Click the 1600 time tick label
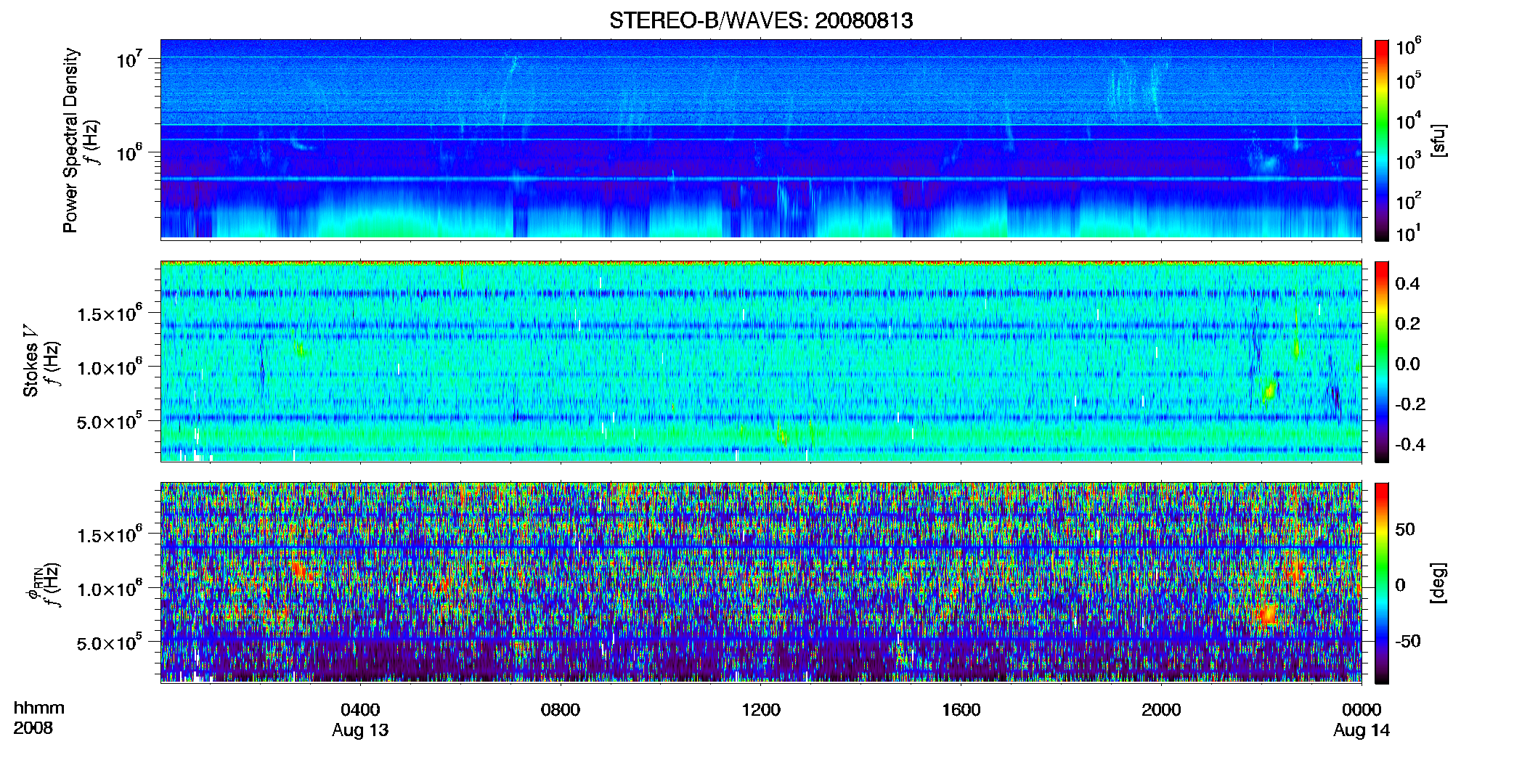1522x784 pixels. pyautogui.click(x=961, y=709)
